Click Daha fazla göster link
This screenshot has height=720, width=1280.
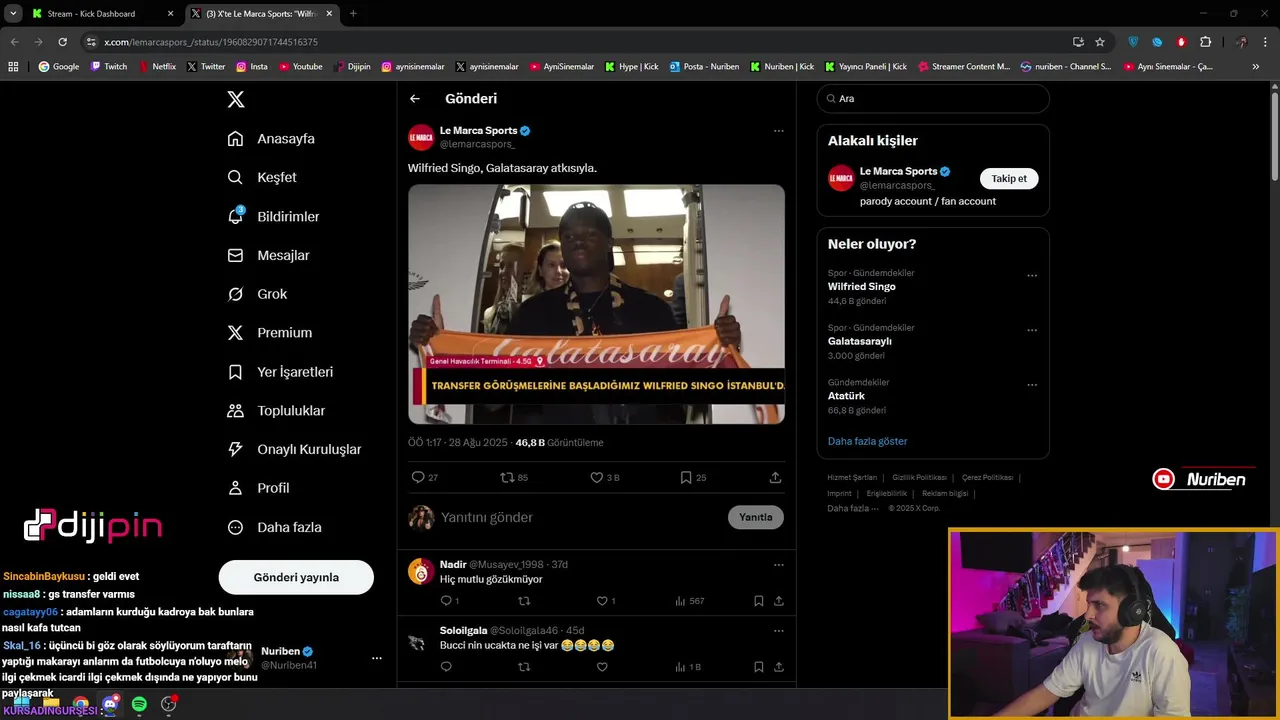pos(867,441)
